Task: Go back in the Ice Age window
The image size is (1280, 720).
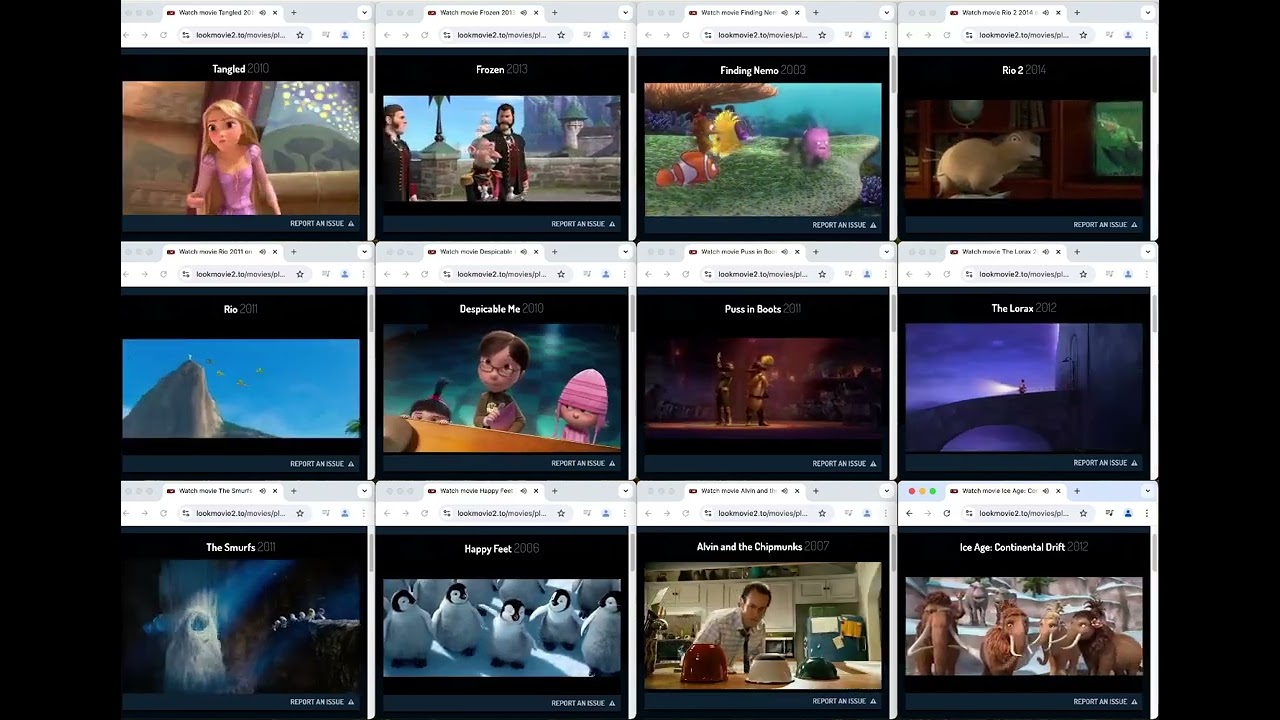Action: [909, 513]
